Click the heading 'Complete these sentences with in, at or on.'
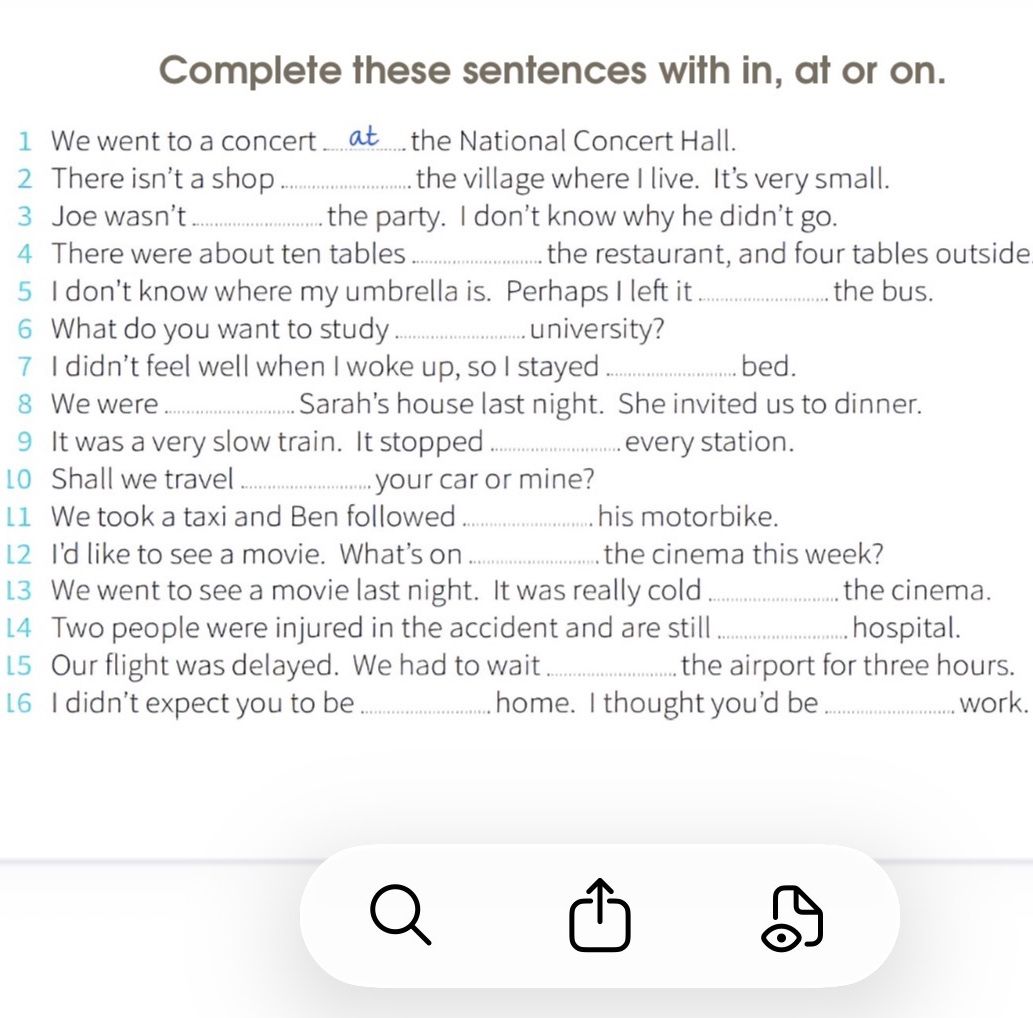The height and width of the screenshot is (1018, 1033). pos(552,70)
